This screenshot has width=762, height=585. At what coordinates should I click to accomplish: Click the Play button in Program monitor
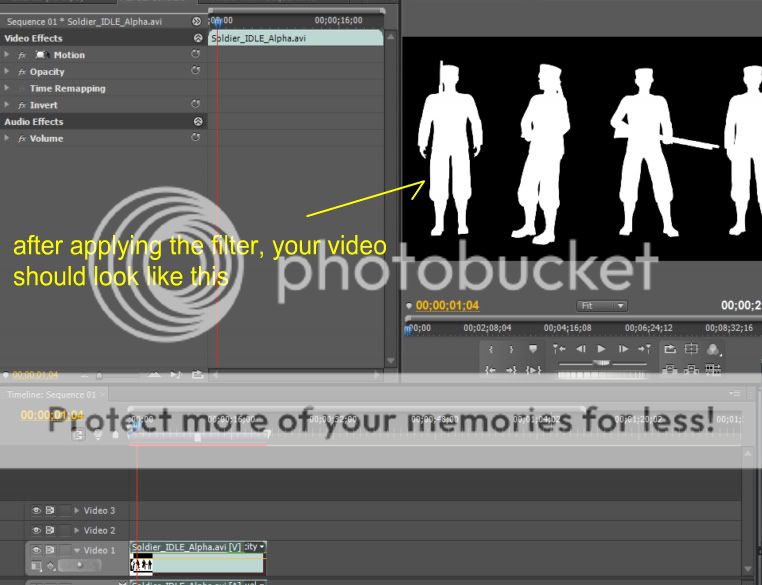pos(601,348)
